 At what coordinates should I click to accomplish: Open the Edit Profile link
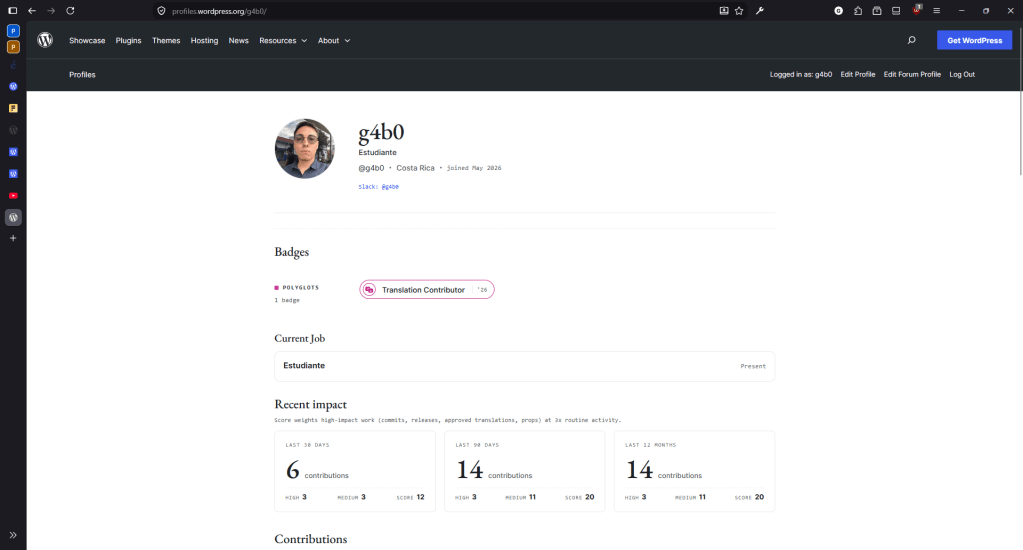click(857, 74)
